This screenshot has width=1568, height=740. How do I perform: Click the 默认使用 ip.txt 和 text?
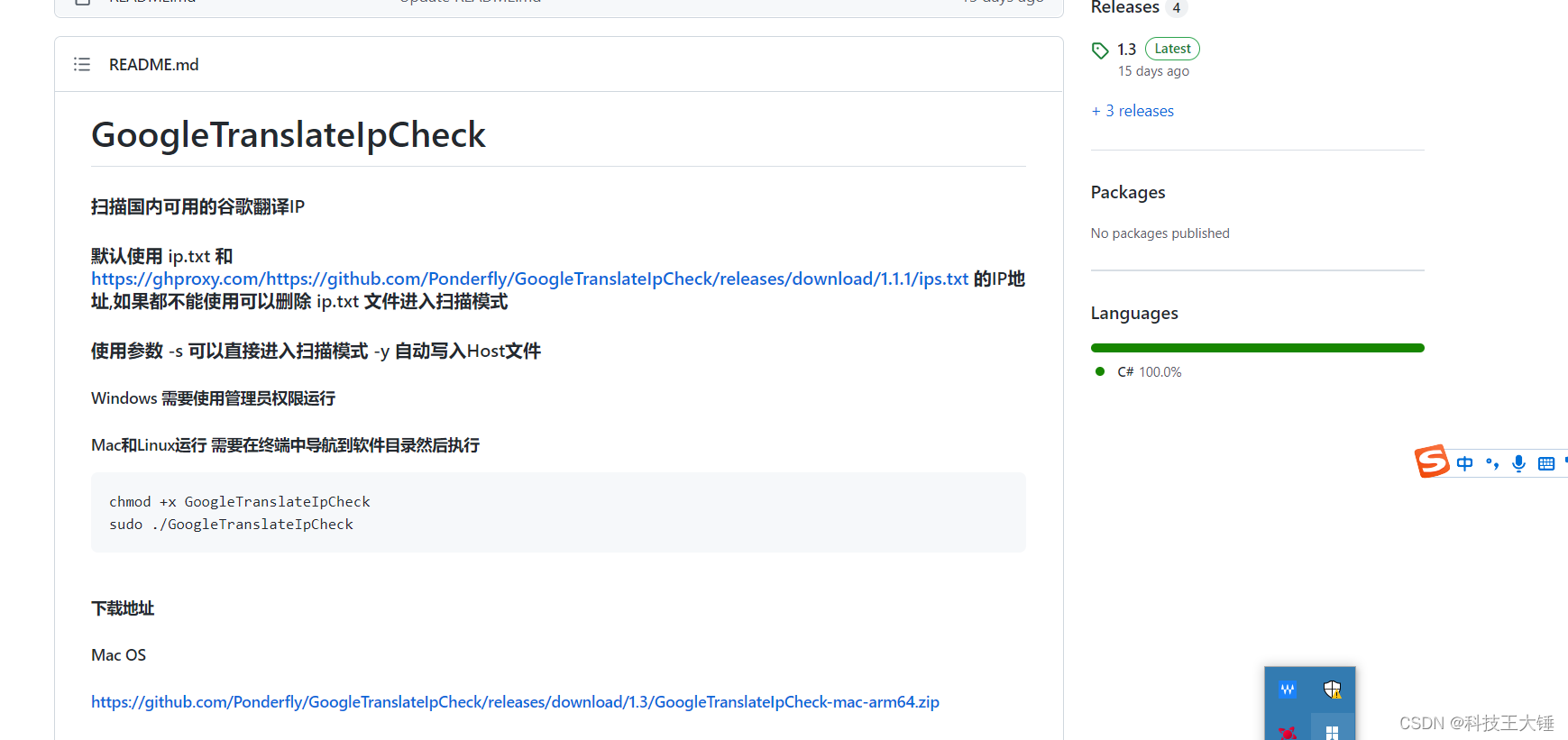(x=162, y=257)
